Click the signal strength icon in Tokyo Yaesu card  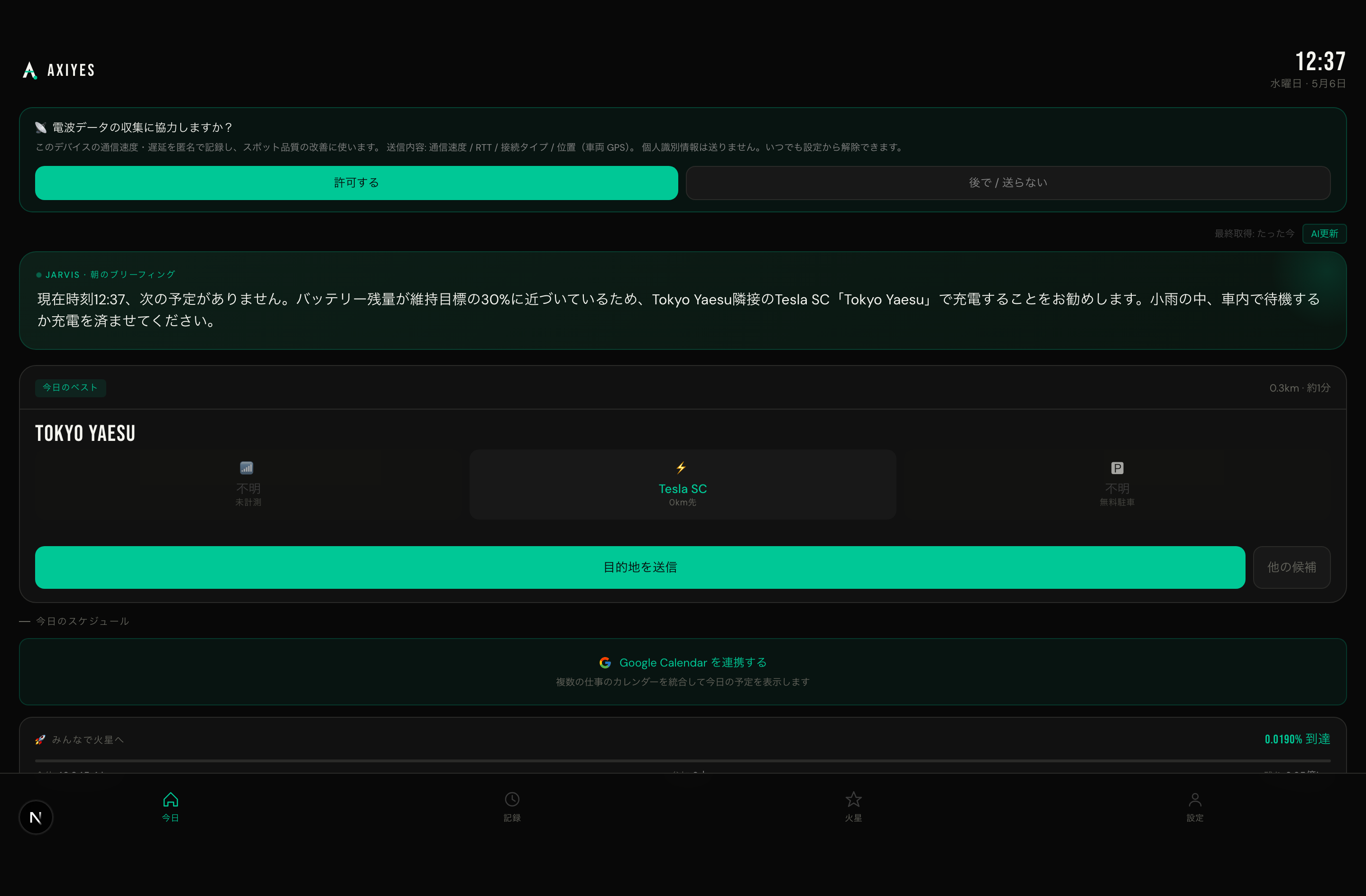(247, 468)
